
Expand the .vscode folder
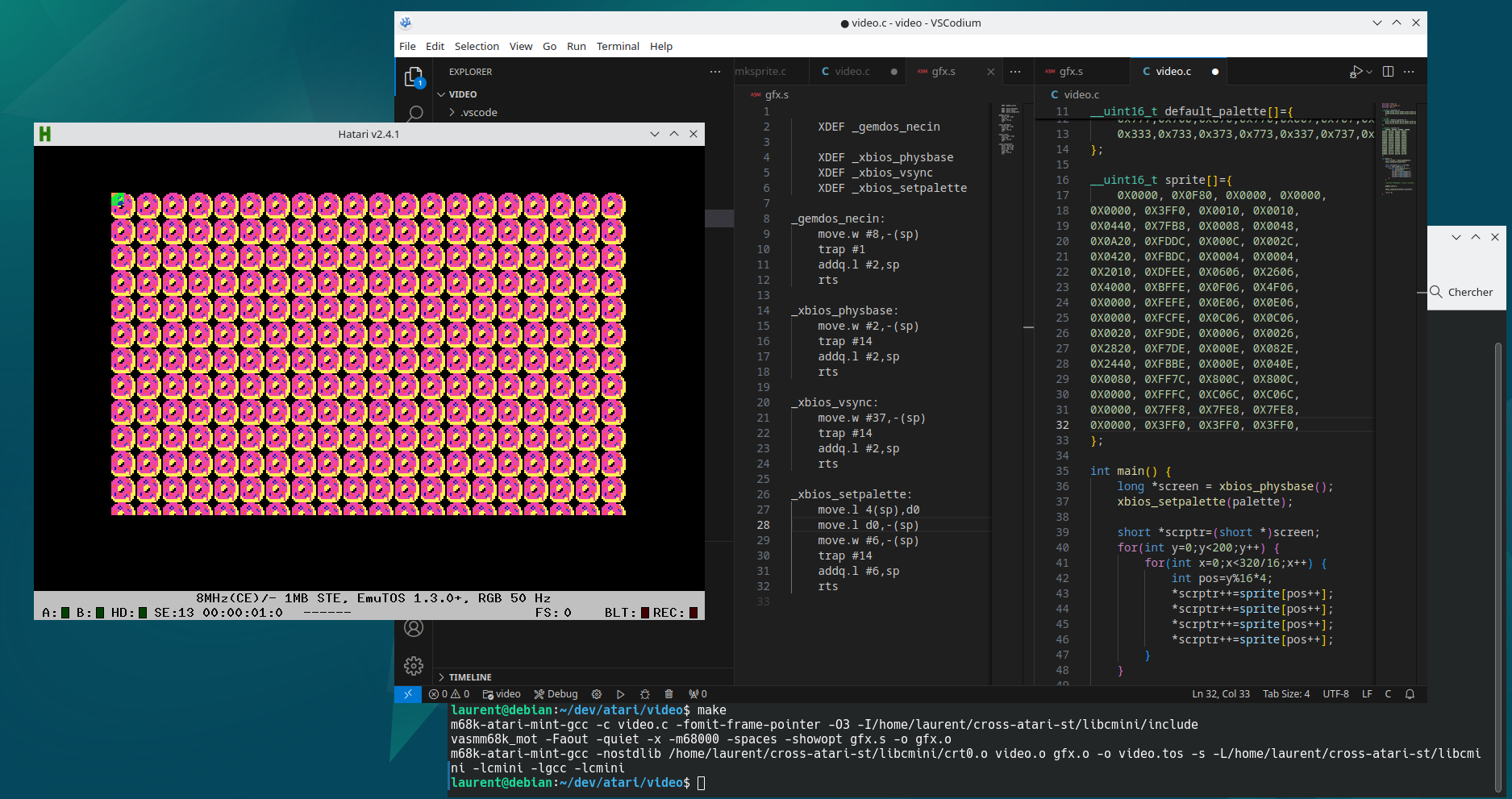pos(583,113)
